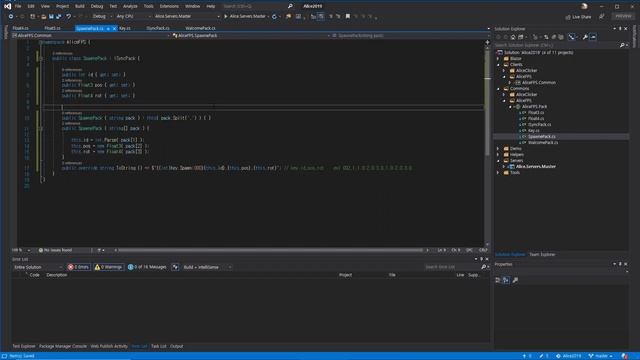This screenshot has width=640, height=360.
Task: Click the editor horizontal scrollbar
Action: (x=271, y=250)
